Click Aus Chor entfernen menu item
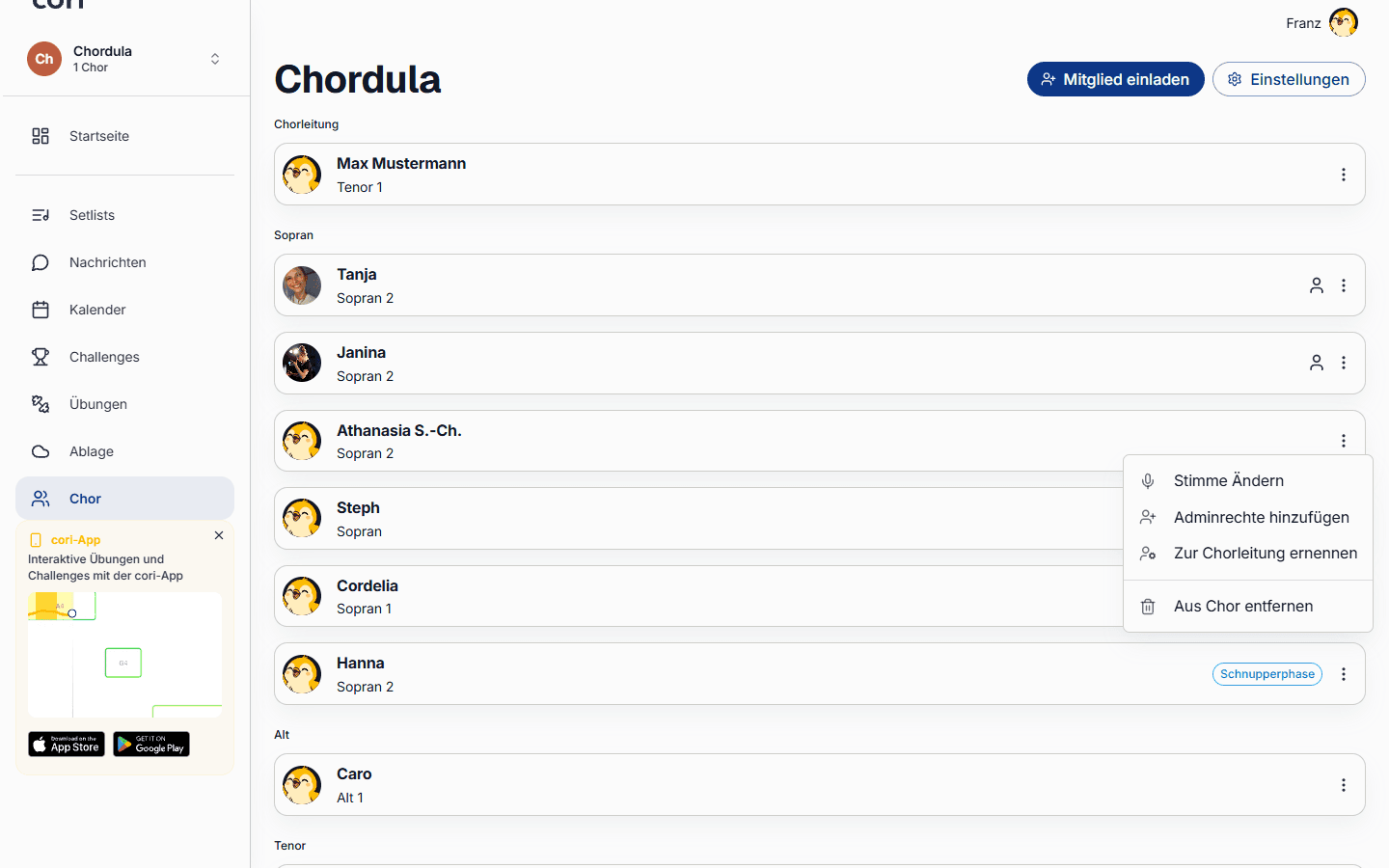This screenshot has width=1389, height=868. pyautogui.click(x=1248, y=606)
